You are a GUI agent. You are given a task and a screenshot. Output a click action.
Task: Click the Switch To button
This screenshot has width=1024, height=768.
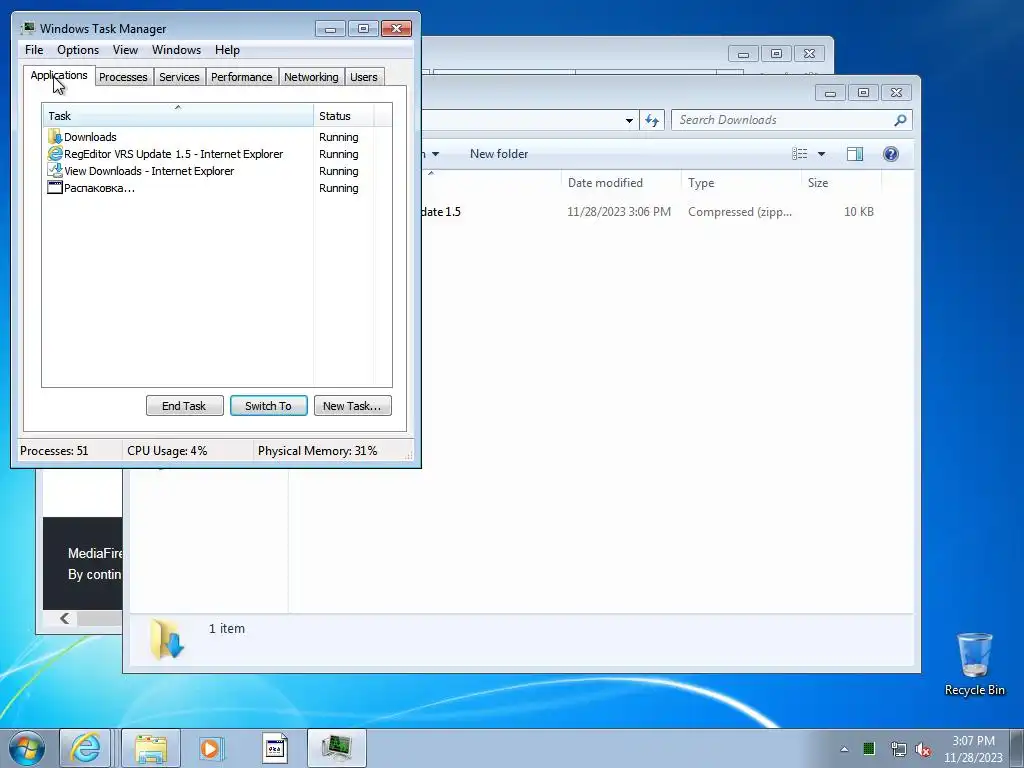click(268, 406)
